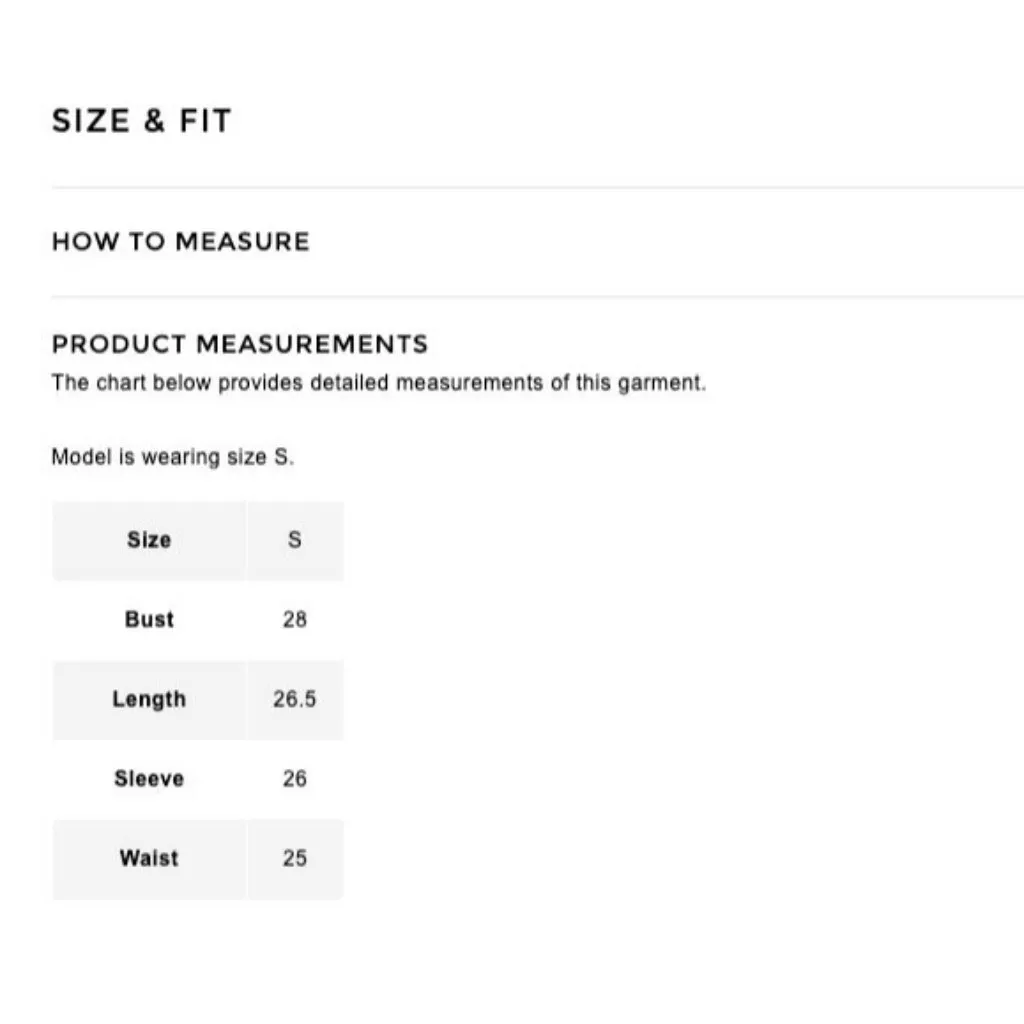Click the Sleeve value 26

click(295, 779)
